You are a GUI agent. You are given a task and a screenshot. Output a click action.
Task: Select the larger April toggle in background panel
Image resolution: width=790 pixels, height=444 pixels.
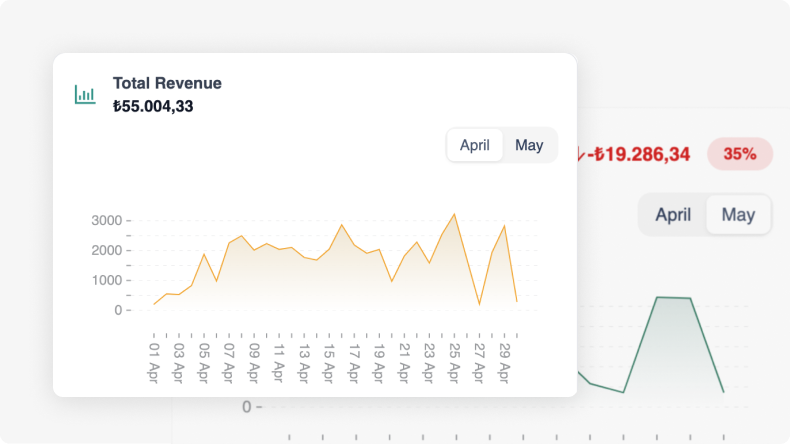pos(673,215)
